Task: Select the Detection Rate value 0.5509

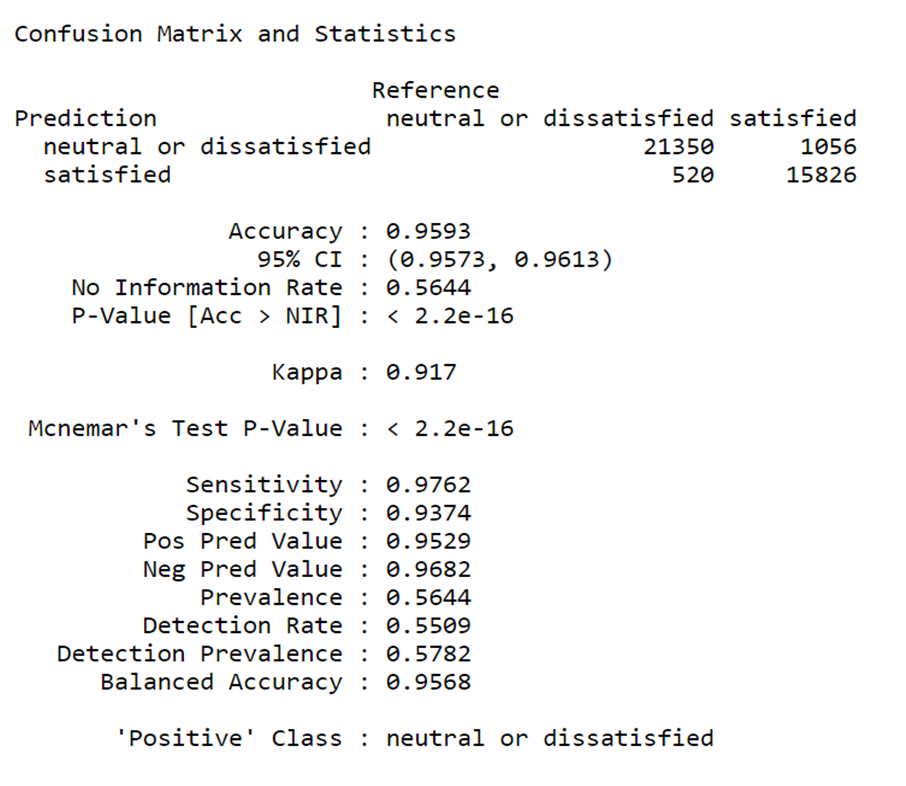Action: point(428,626)
